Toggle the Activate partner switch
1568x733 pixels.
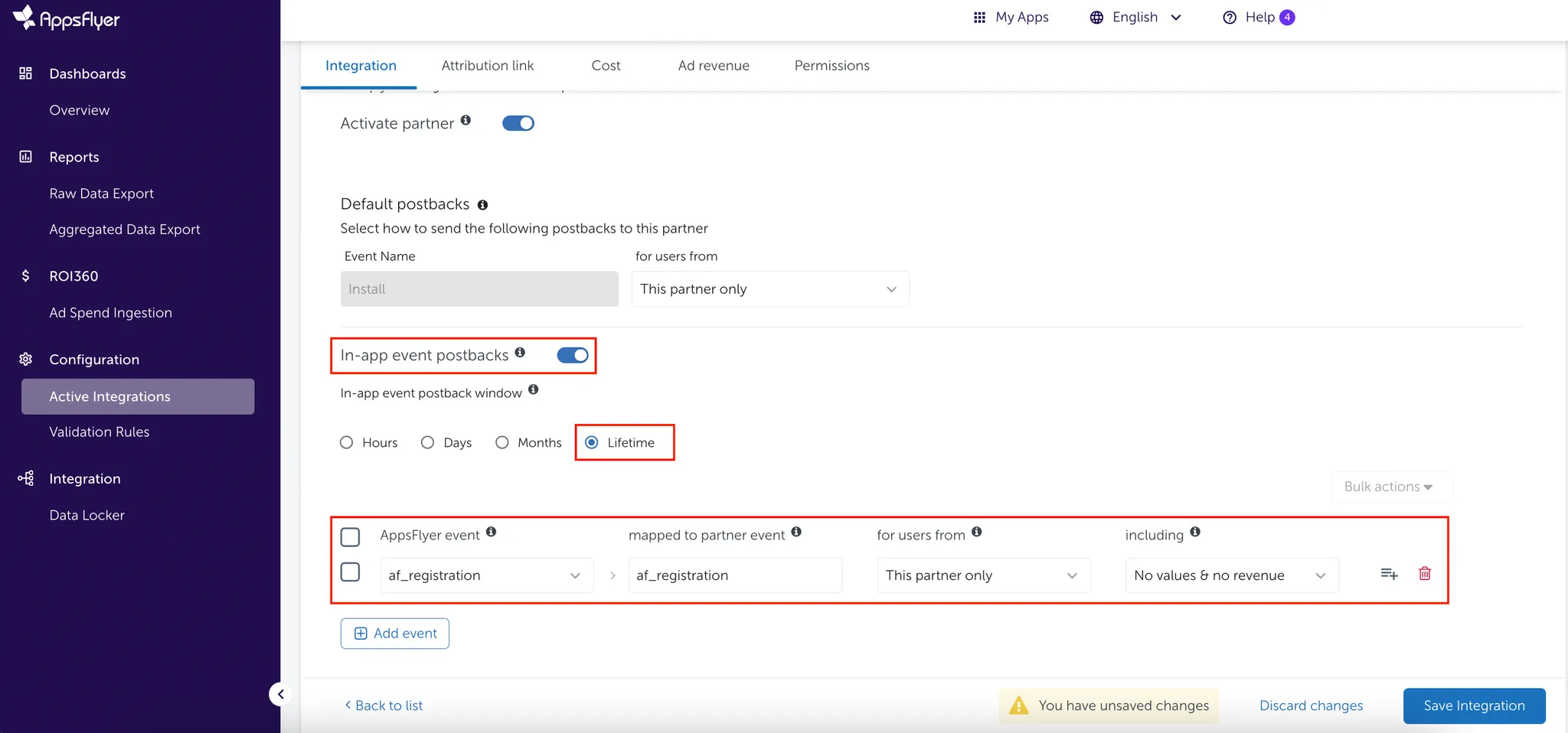(518, 123)
